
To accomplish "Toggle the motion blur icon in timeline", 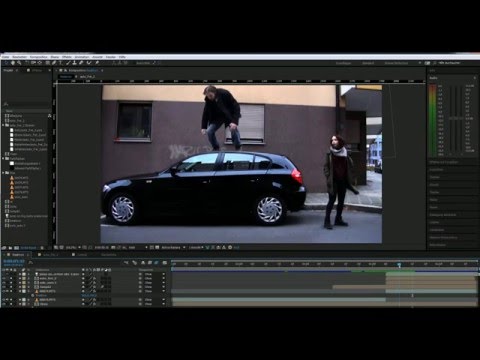I will [x=156, y=263].
